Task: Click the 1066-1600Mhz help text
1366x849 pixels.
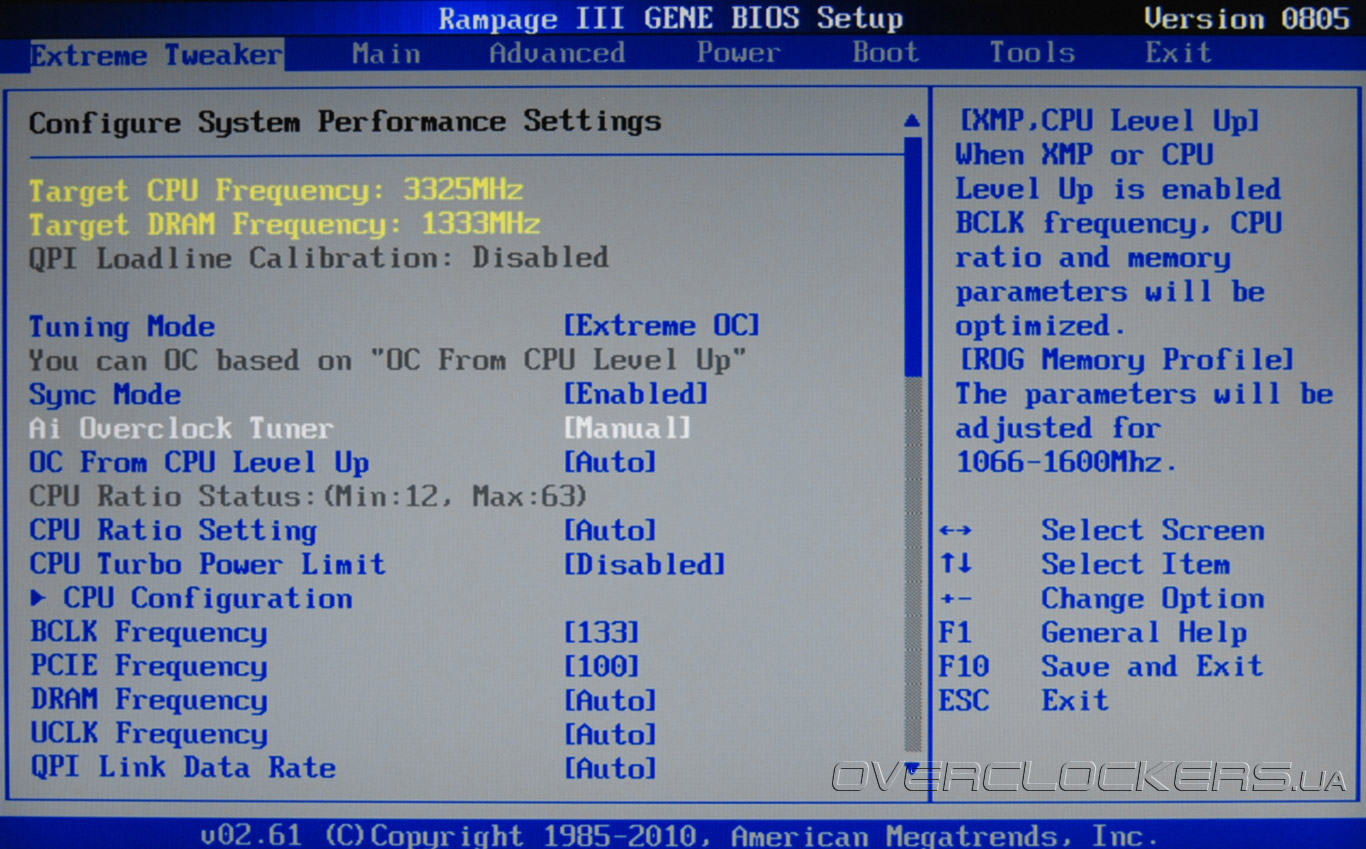Action: [x=1066, y=461]
